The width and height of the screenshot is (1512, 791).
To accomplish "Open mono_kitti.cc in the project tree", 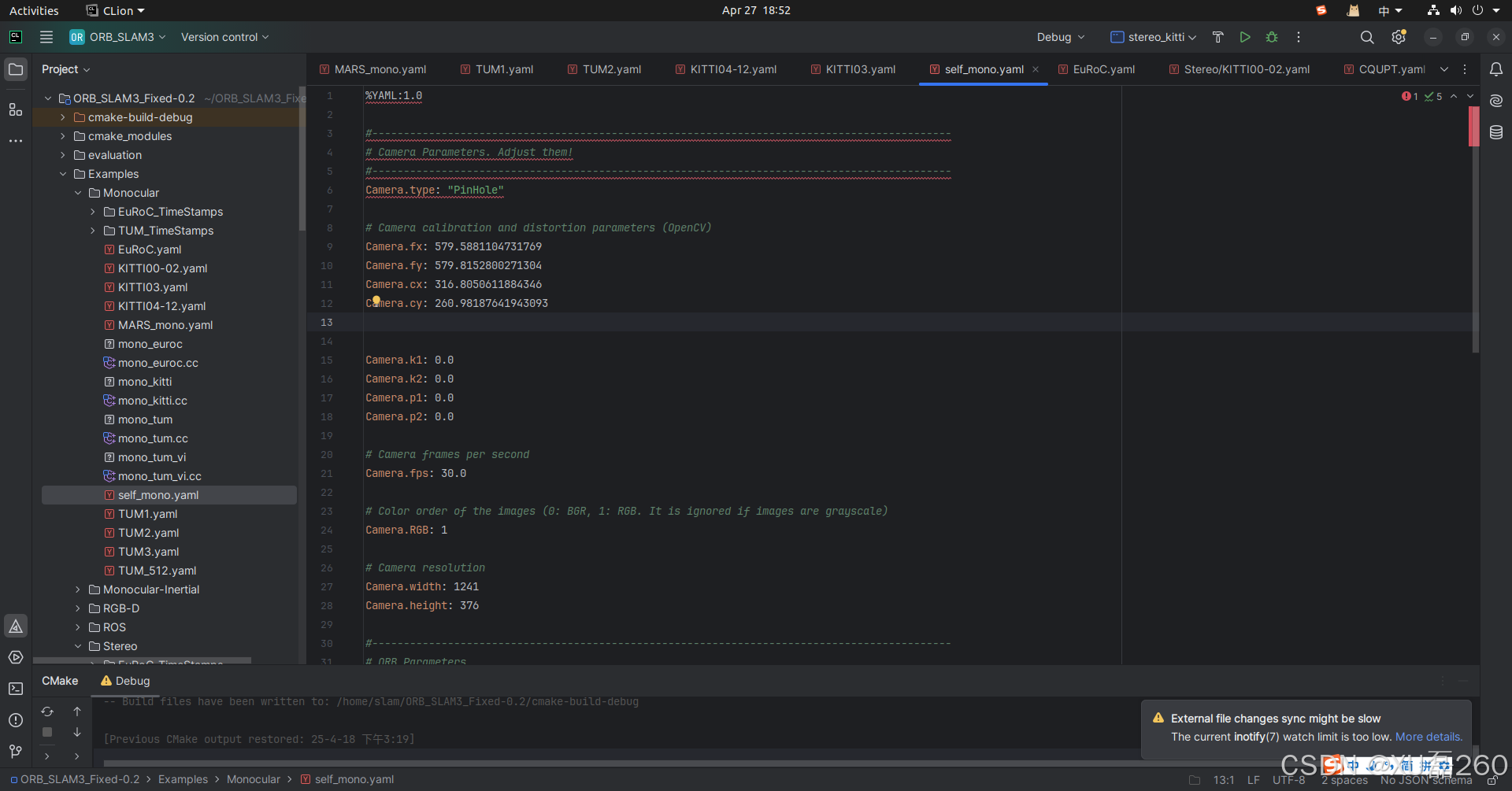I will pos(153,401).
